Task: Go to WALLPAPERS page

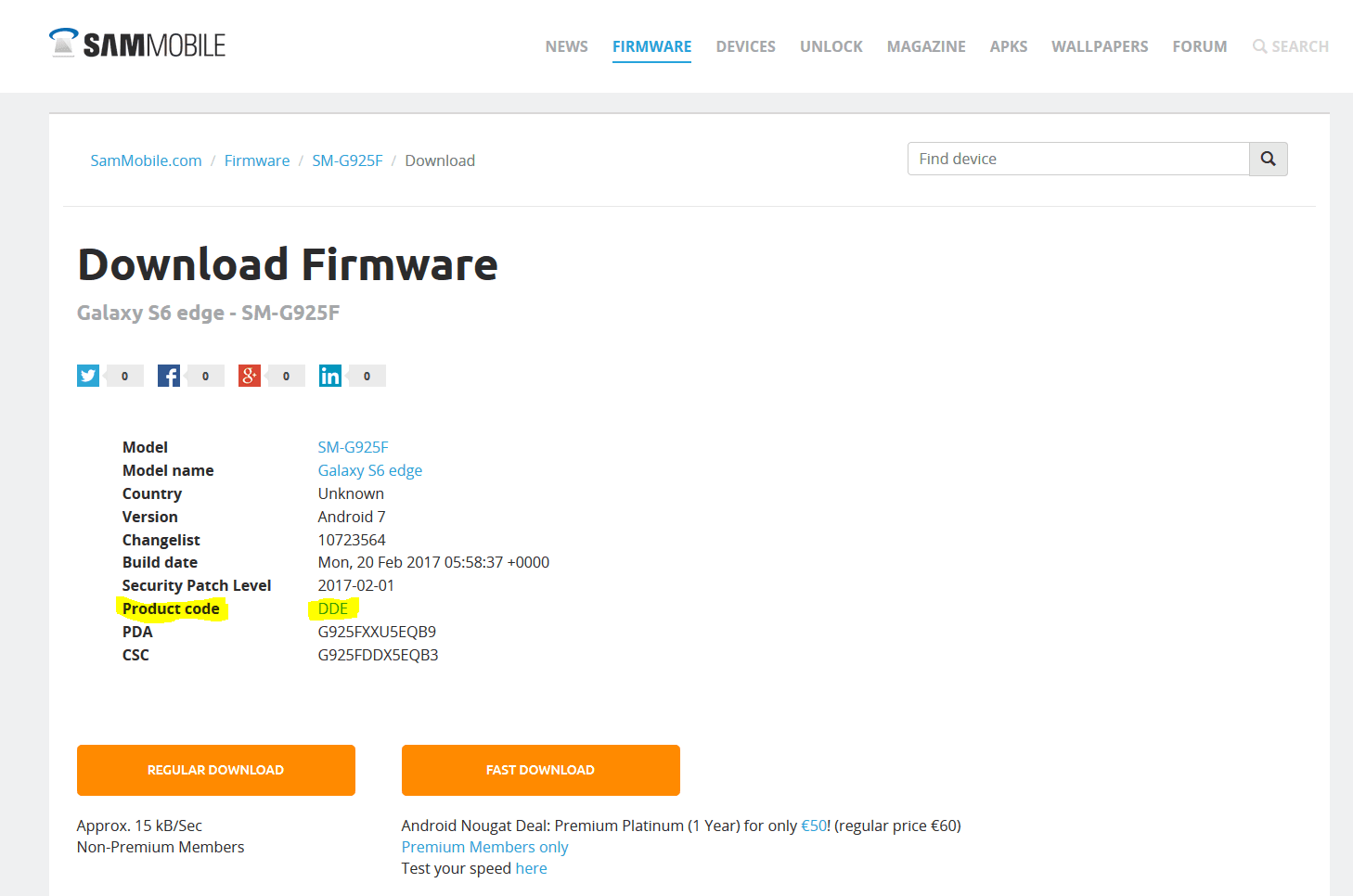Action: (x=1100, y=46)
